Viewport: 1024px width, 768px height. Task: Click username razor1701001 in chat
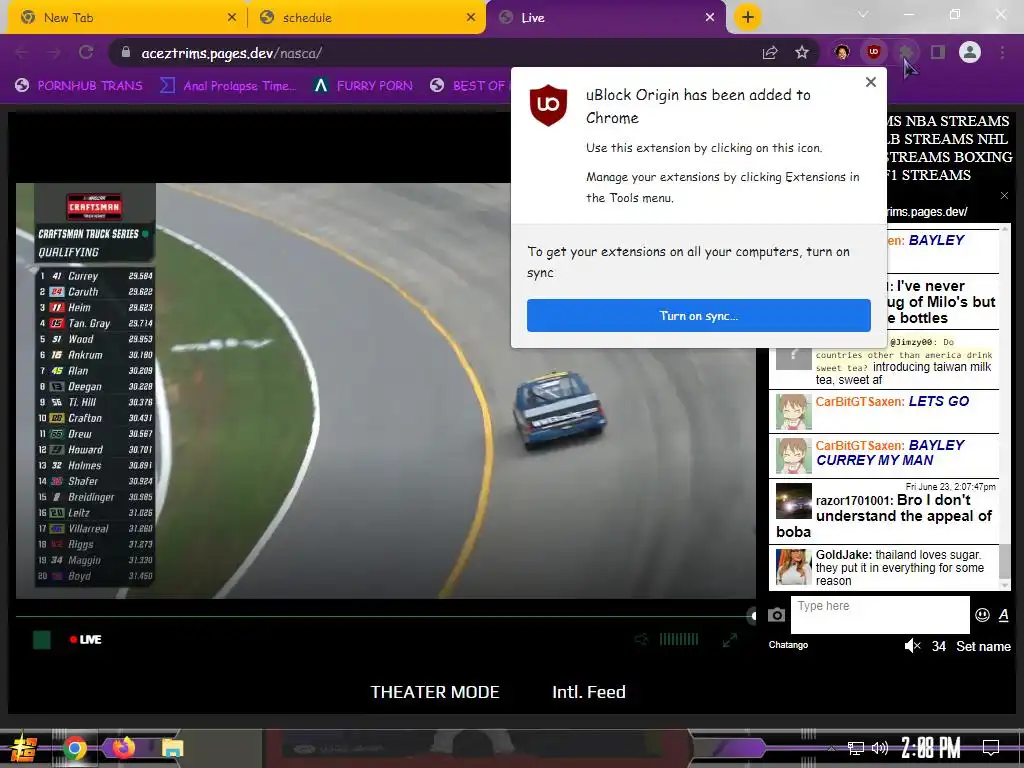point(854,501)
